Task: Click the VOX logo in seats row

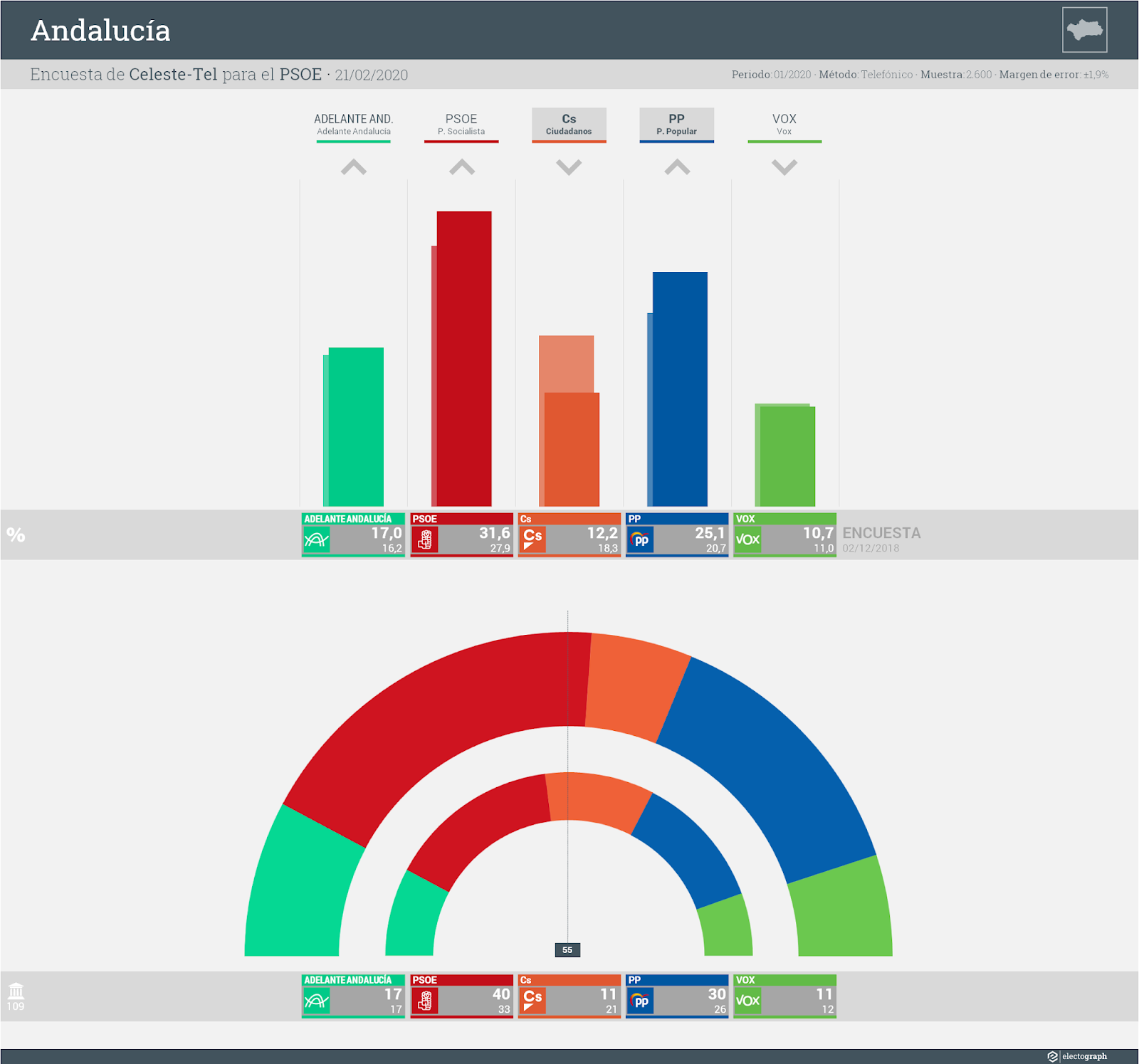Action: 747,1001
